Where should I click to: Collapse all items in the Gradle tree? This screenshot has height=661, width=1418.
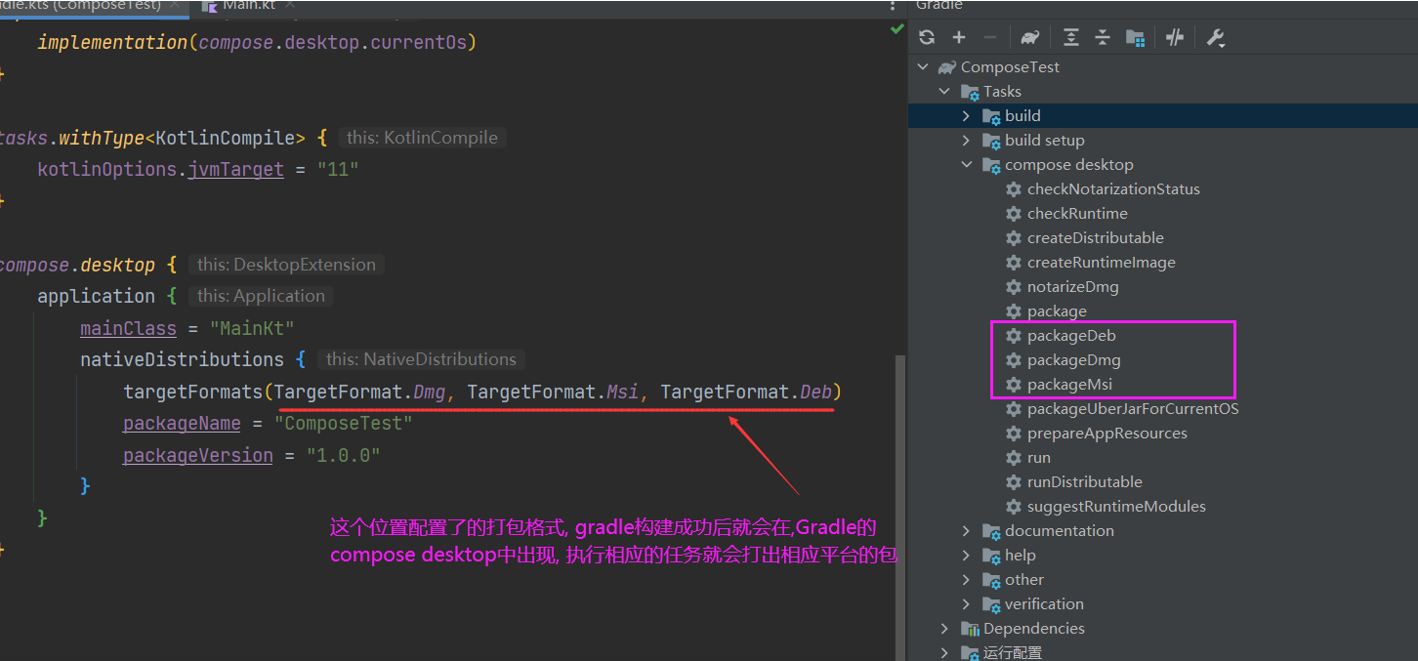1102,37
